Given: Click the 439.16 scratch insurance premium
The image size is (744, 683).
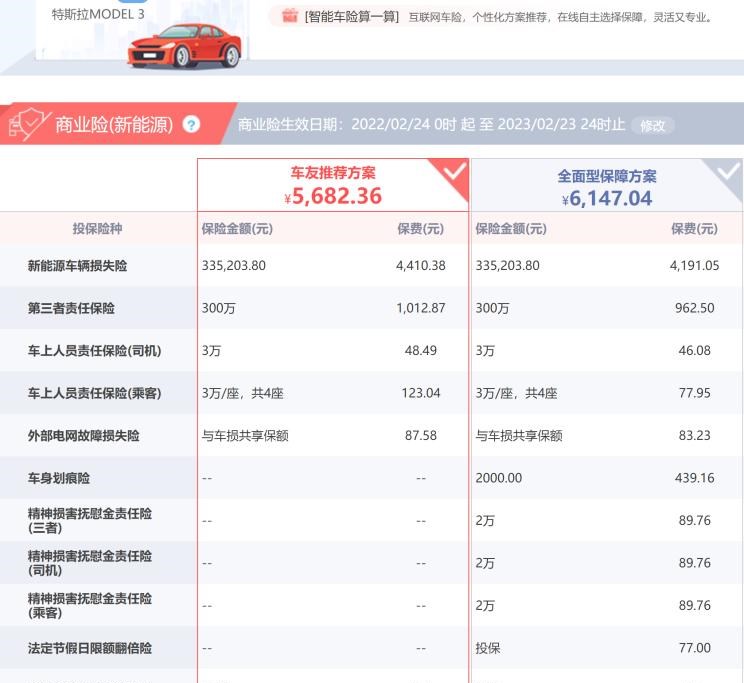Looking at the screenshot, I should click(695, 478).
